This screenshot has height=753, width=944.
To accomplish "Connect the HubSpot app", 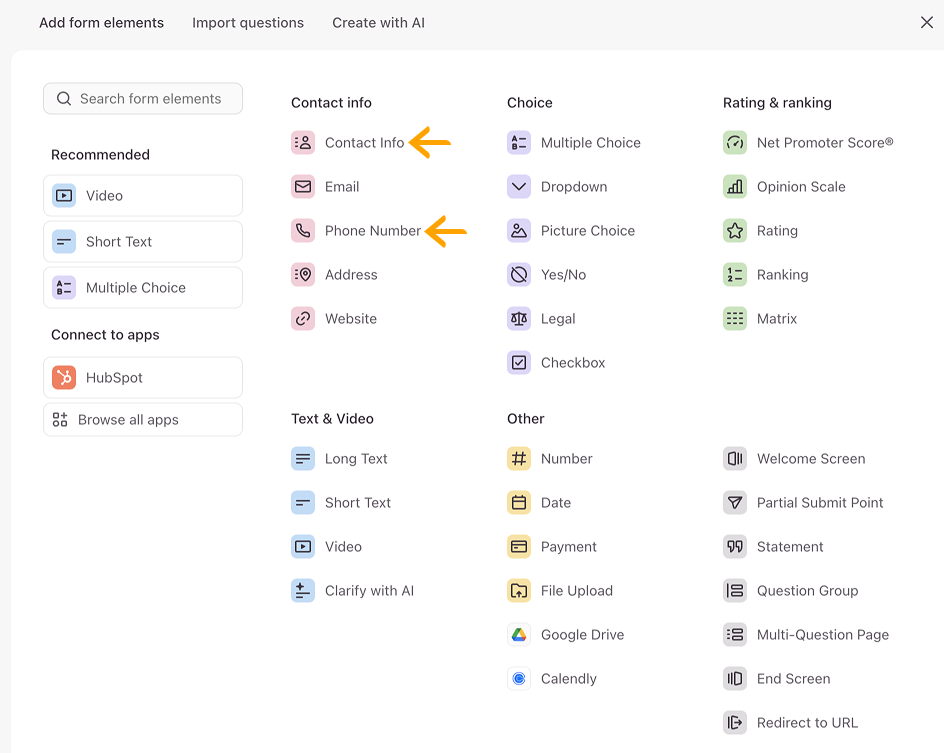I will 143,377.
